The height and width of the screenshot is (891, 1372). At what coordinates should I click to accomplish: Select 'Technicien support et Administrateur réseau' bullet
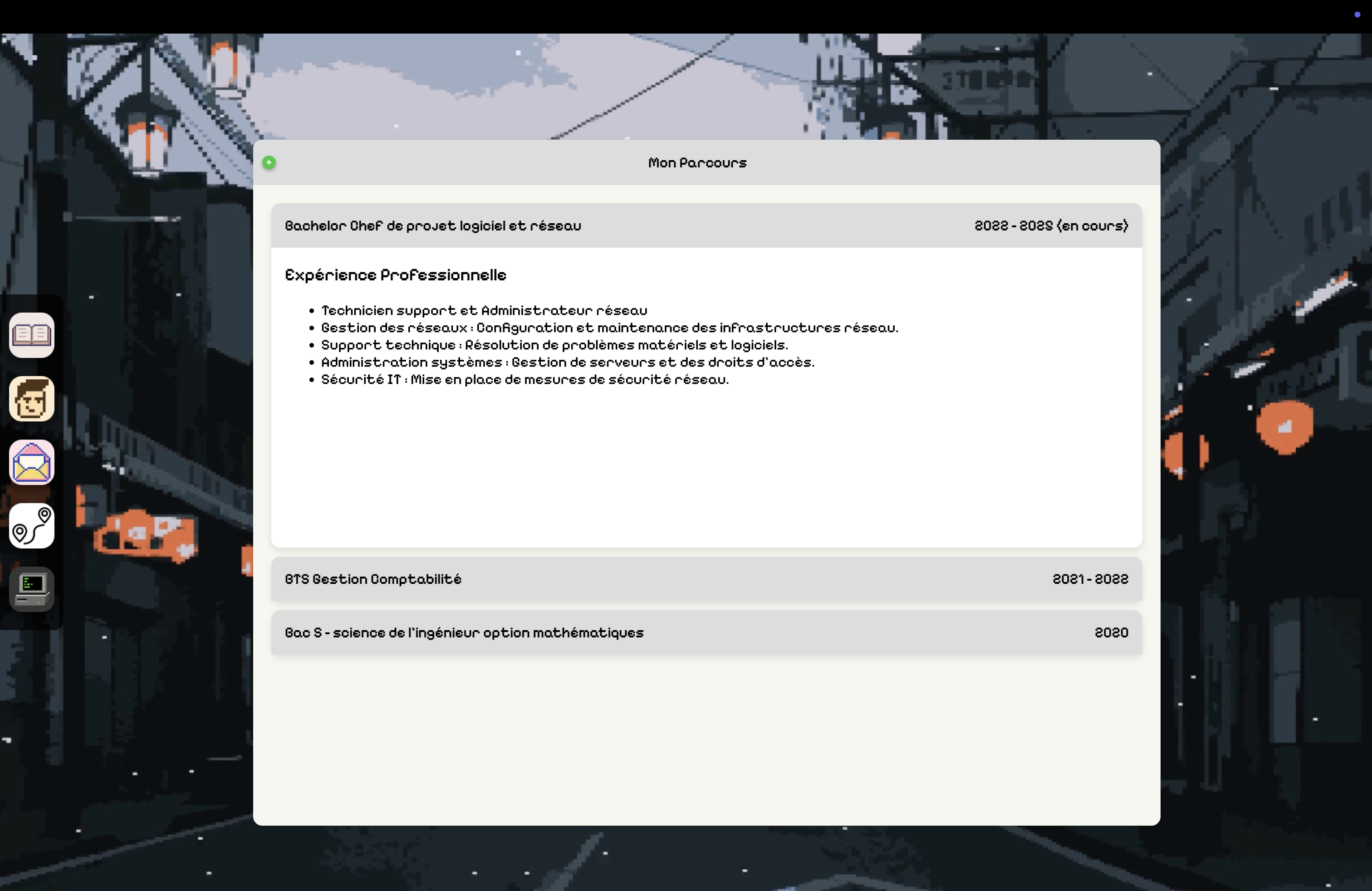click(484, 311)
